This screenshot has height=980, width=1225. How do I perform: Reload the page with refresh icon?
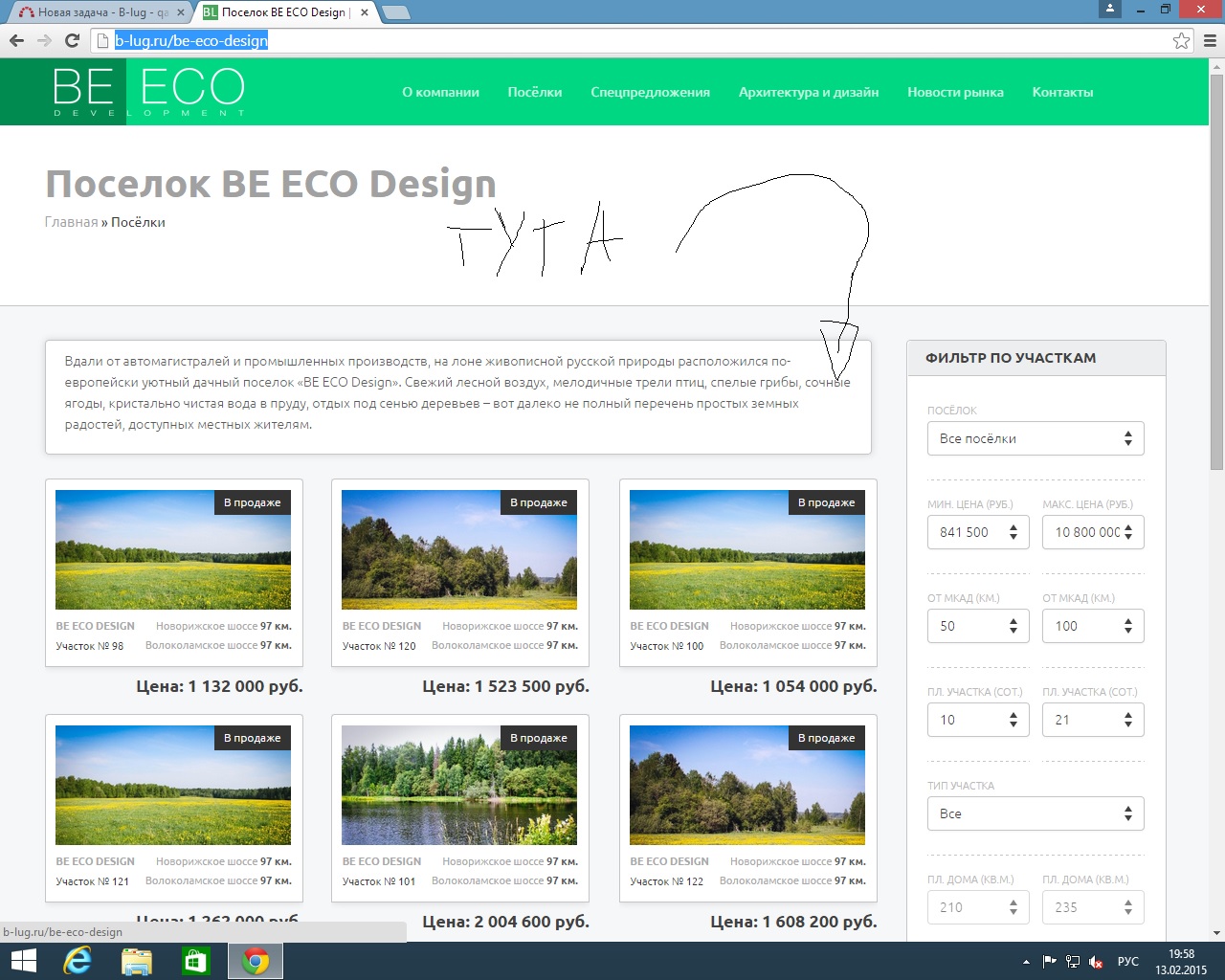[x=72, y=40]
